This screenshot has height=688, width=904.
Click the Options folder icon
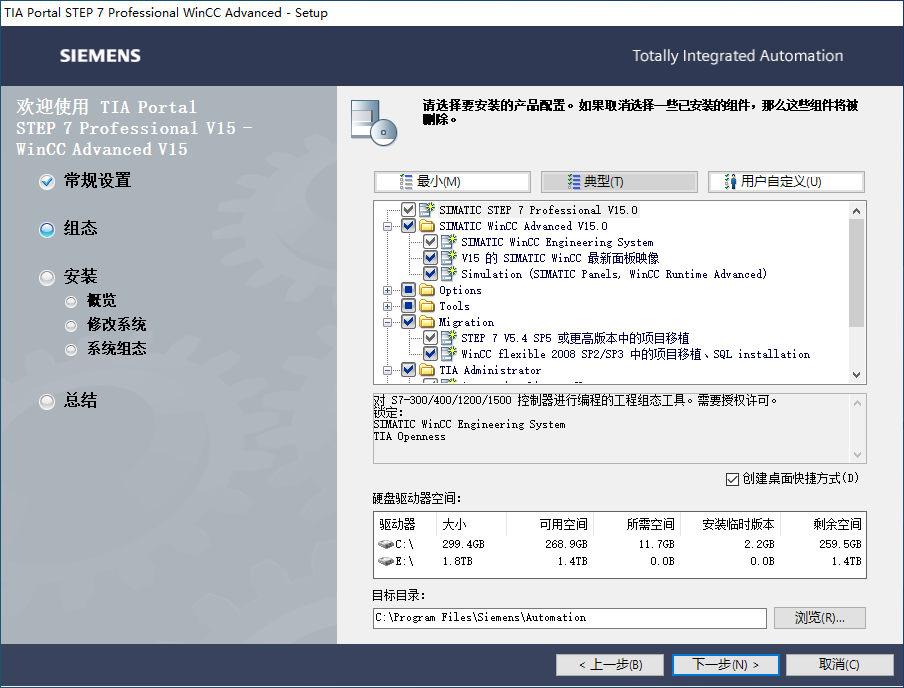(x=427, y=290)
